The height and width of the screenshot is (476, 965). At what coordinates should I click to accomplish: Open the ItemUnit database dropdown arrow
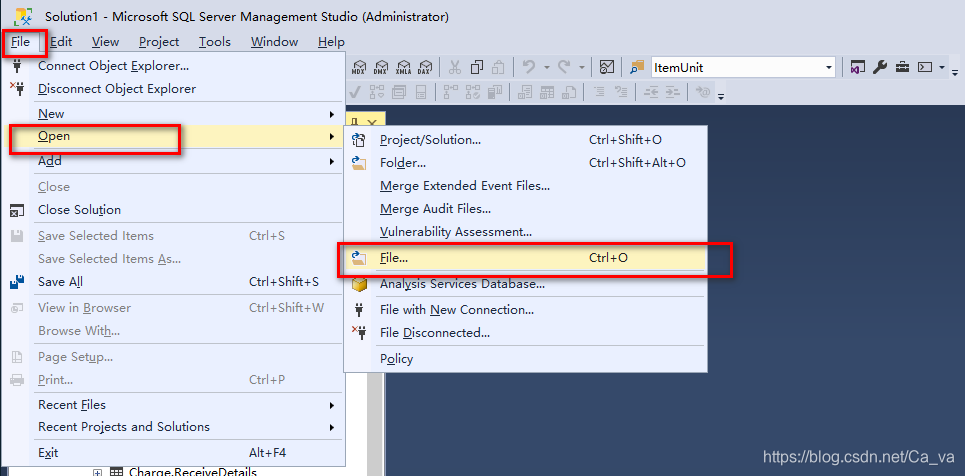click(x=828, y=67)
